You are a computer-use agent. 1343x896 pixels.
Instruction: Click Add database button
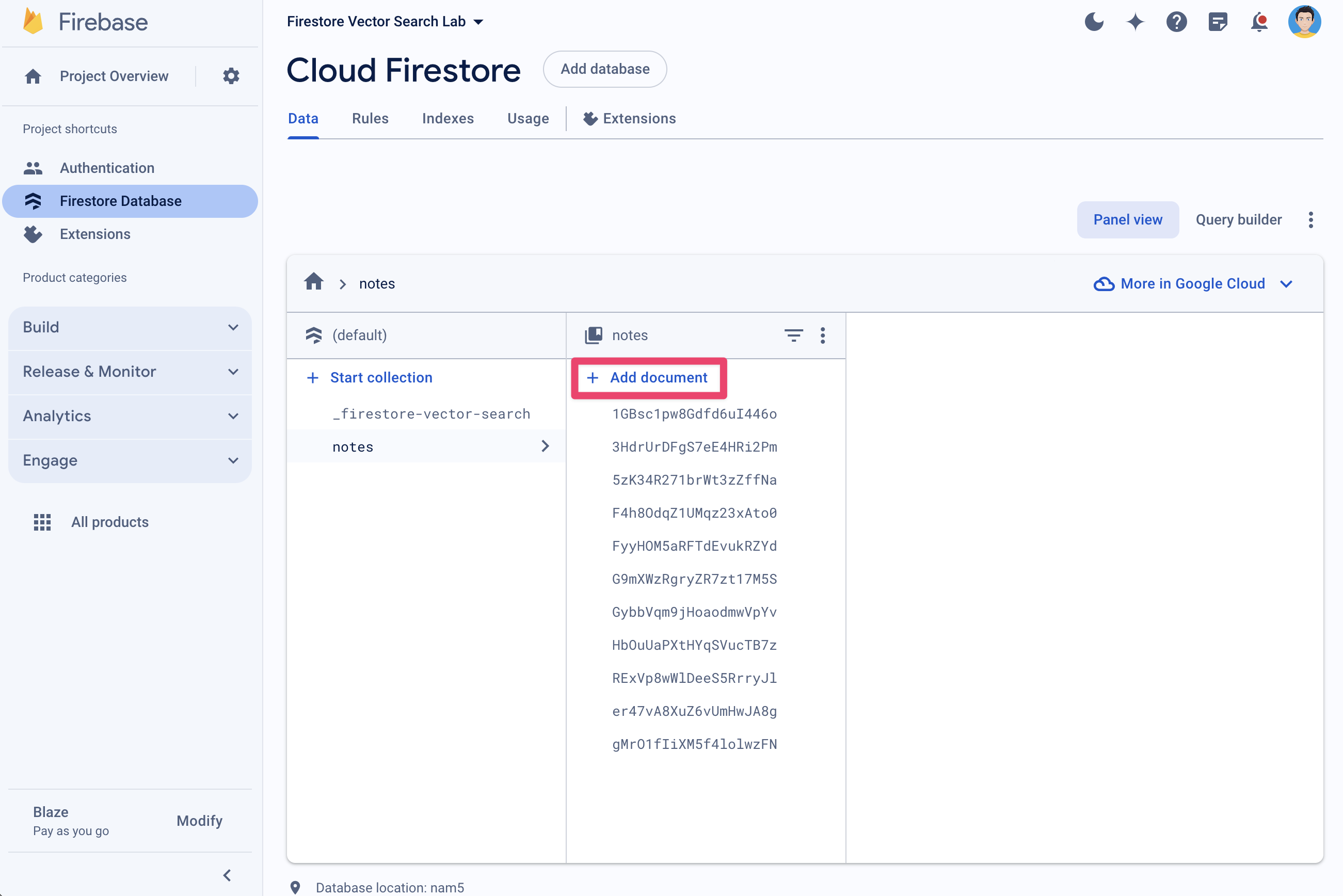tap(605, 69)
